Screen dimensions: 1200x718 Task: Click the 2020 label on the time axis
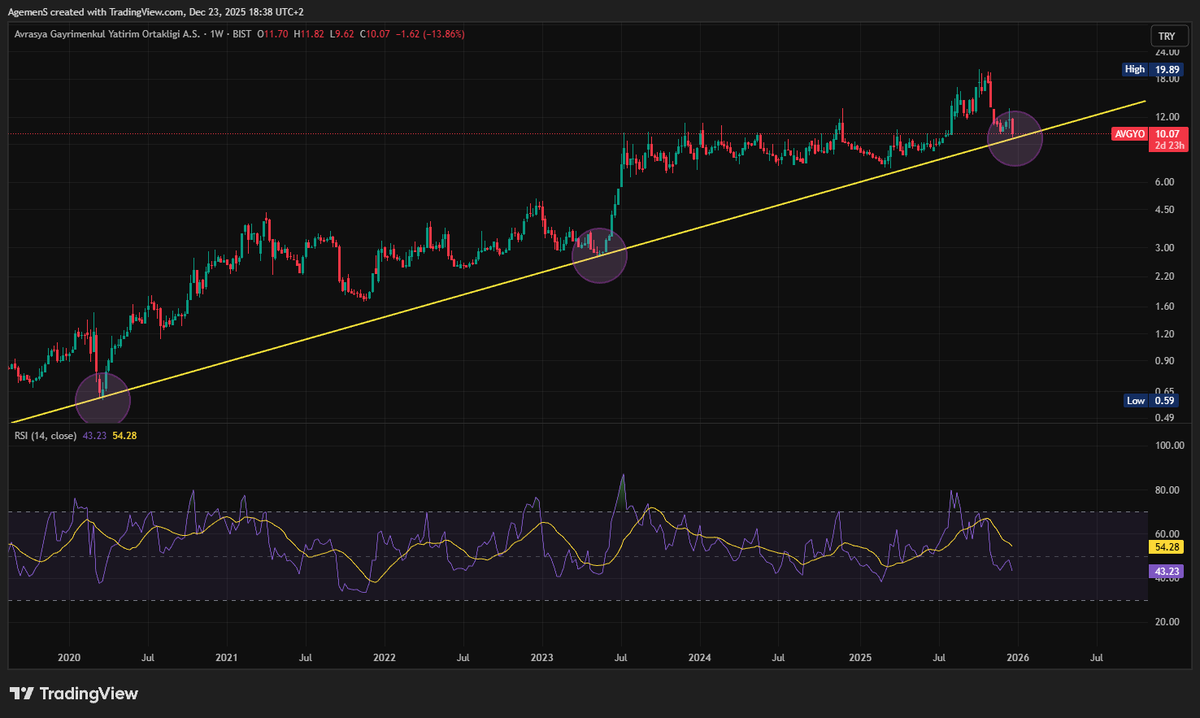tap(69, 659)
